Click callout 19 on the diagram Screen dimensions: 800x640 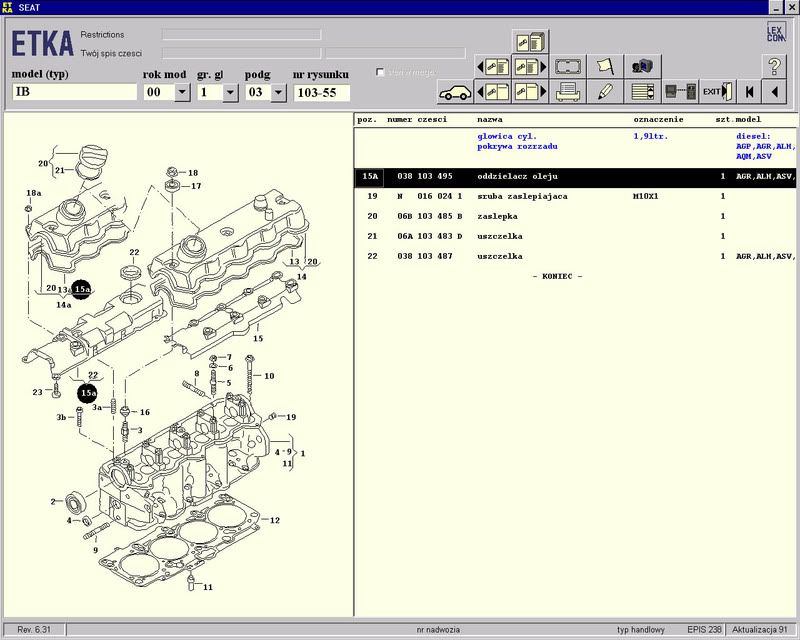(x=291, y=417)
